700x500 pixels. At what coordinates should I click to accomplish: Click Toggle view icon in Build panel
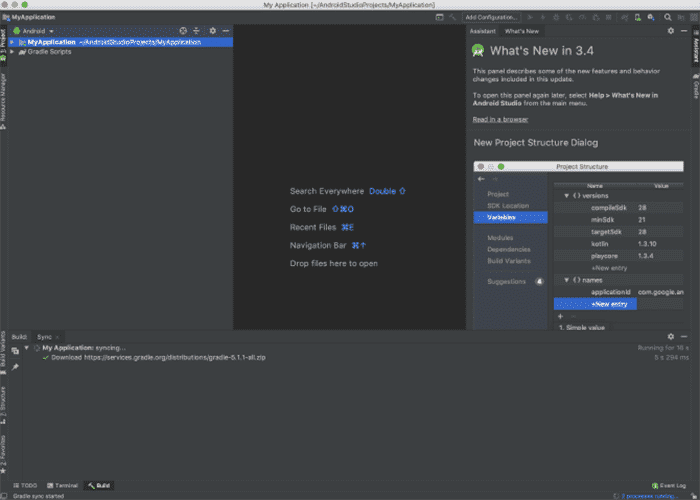(x=15, y=351)
